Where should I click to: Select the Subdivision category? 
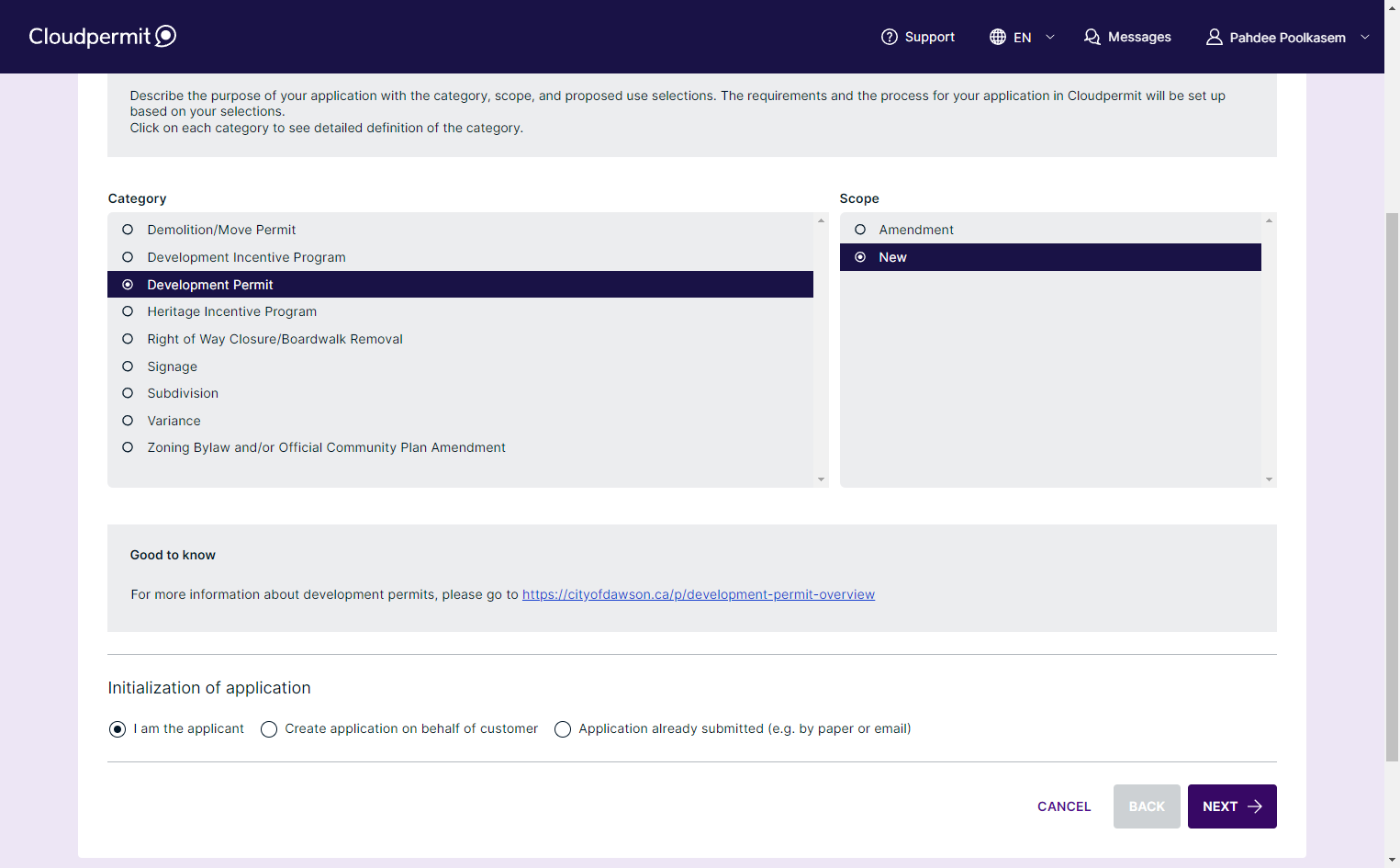click(x=460, y=393)
